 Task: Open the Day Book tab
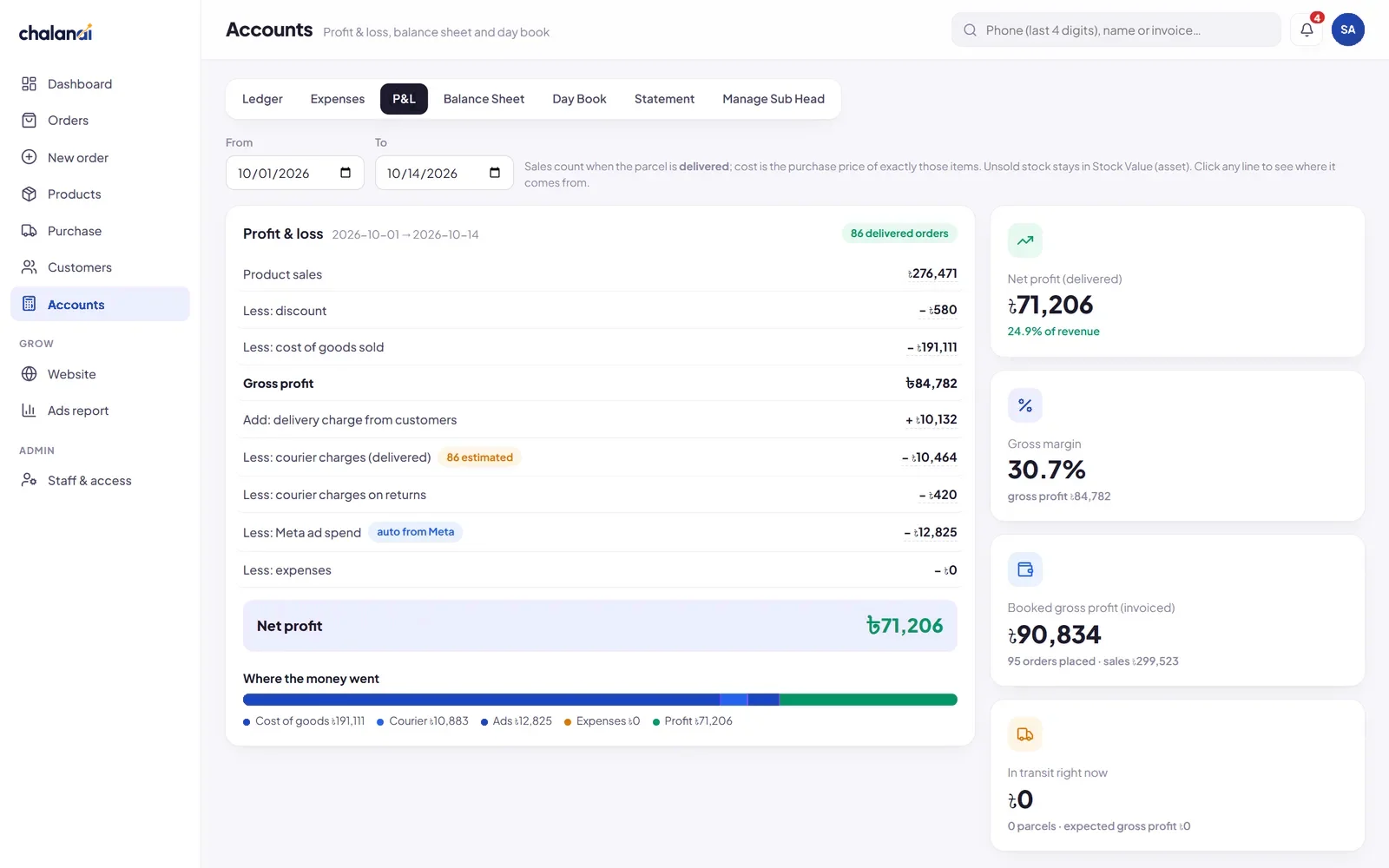pos(579,99)
